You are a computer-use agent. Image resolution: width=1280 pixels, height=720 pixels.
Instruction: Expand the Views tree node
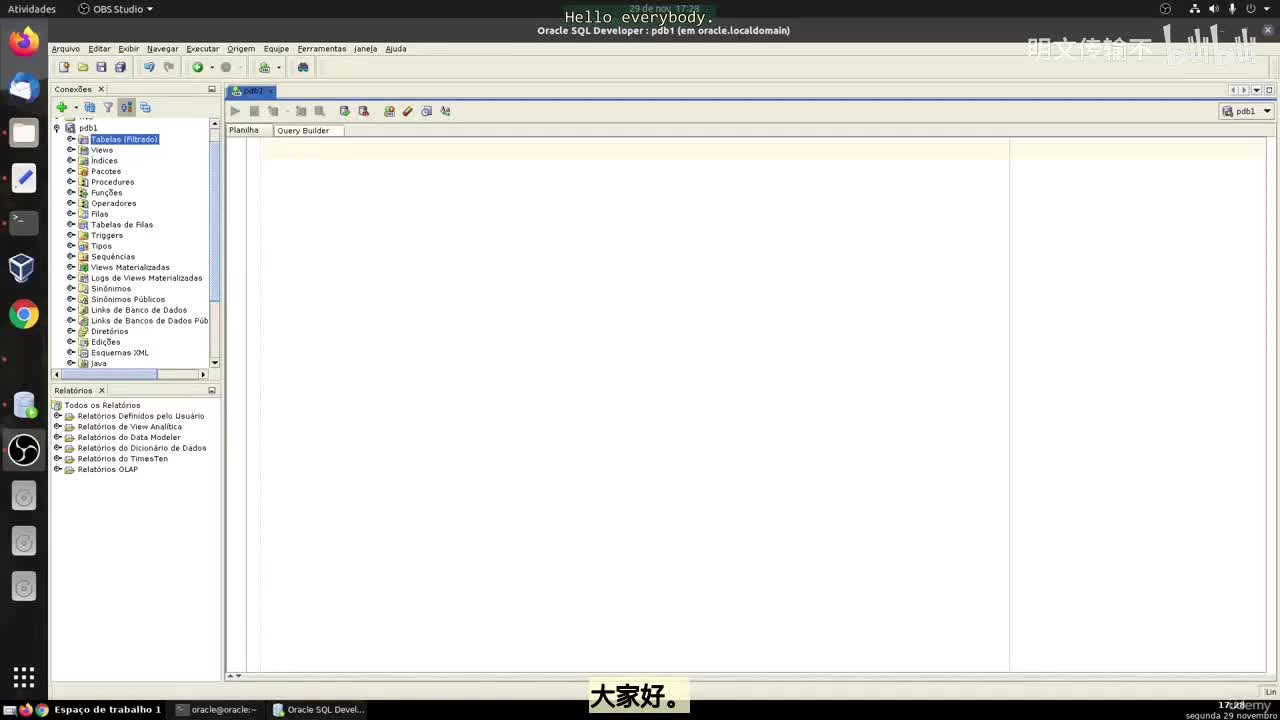click(x=71, y=150)
